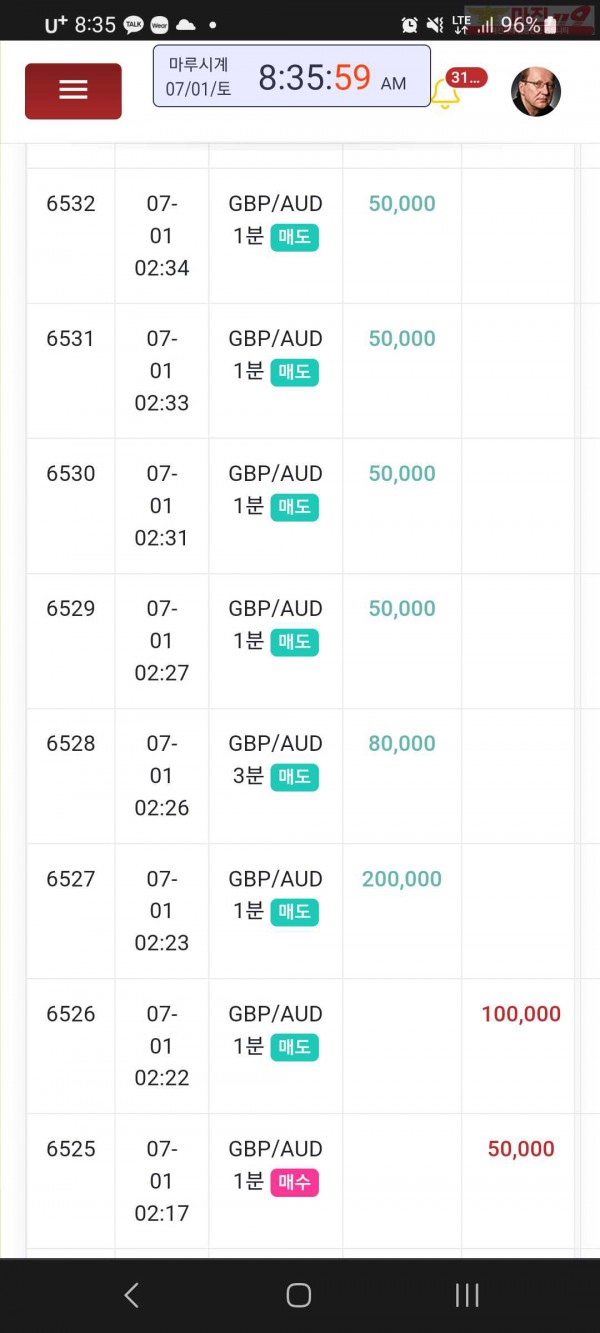
Task: Open order number 6531 row
Action: click(300, 371)
